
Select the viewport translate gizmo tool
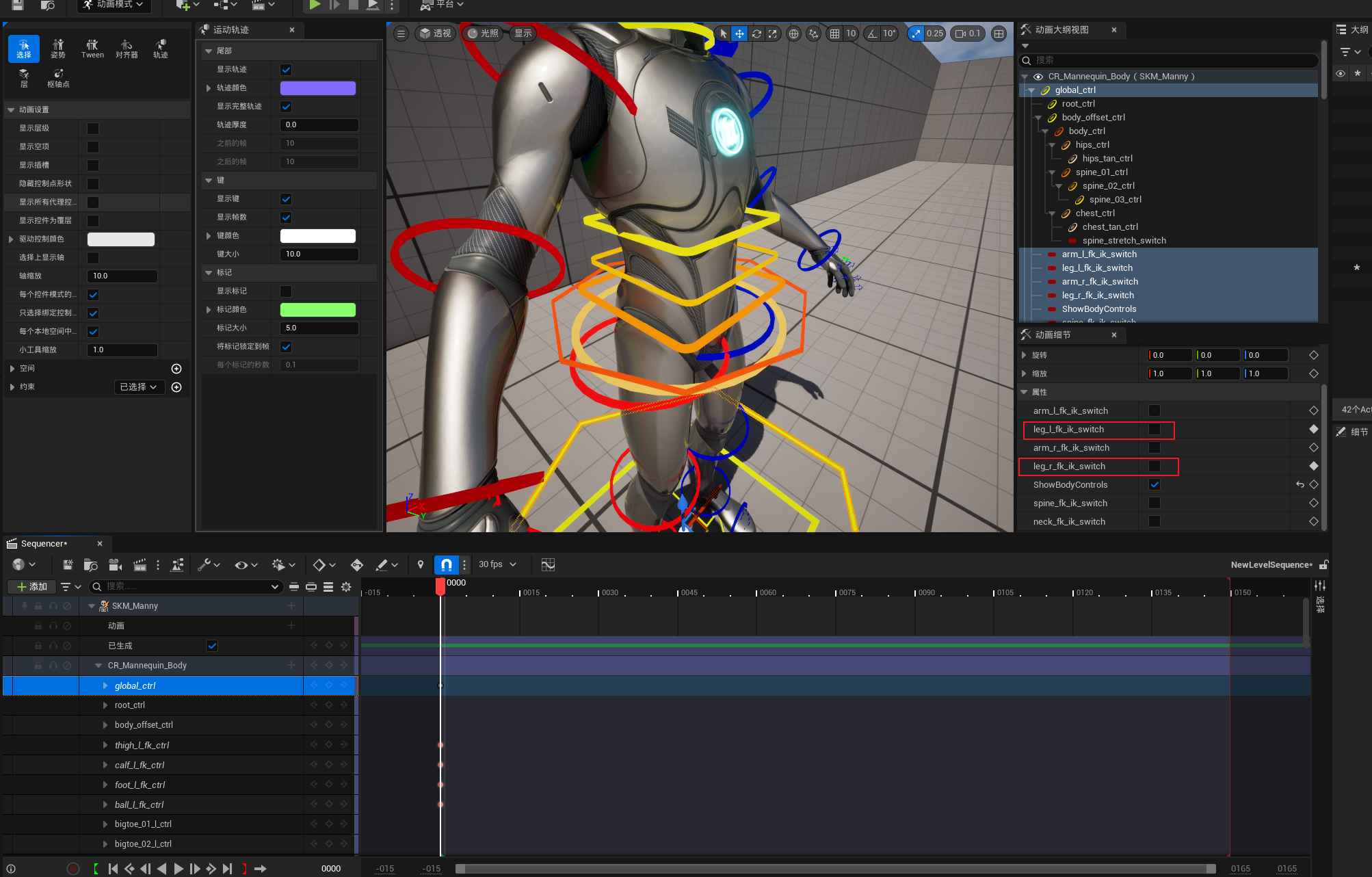[739, 34]
